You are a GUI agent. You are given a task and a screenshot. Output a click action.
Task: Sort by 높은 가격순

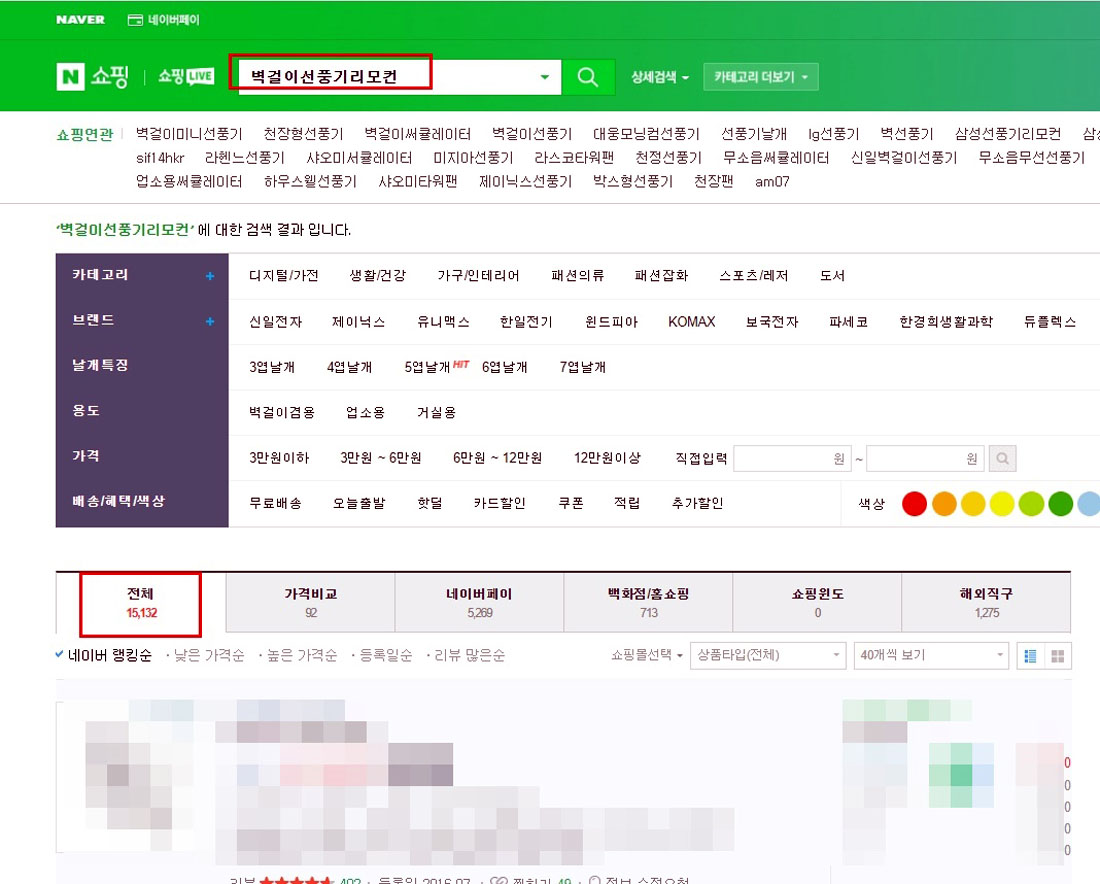(302, 655)
